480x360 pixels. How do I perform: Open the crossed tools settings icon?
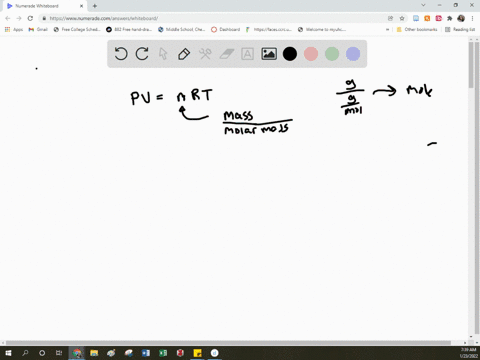(x=205, y=54)
